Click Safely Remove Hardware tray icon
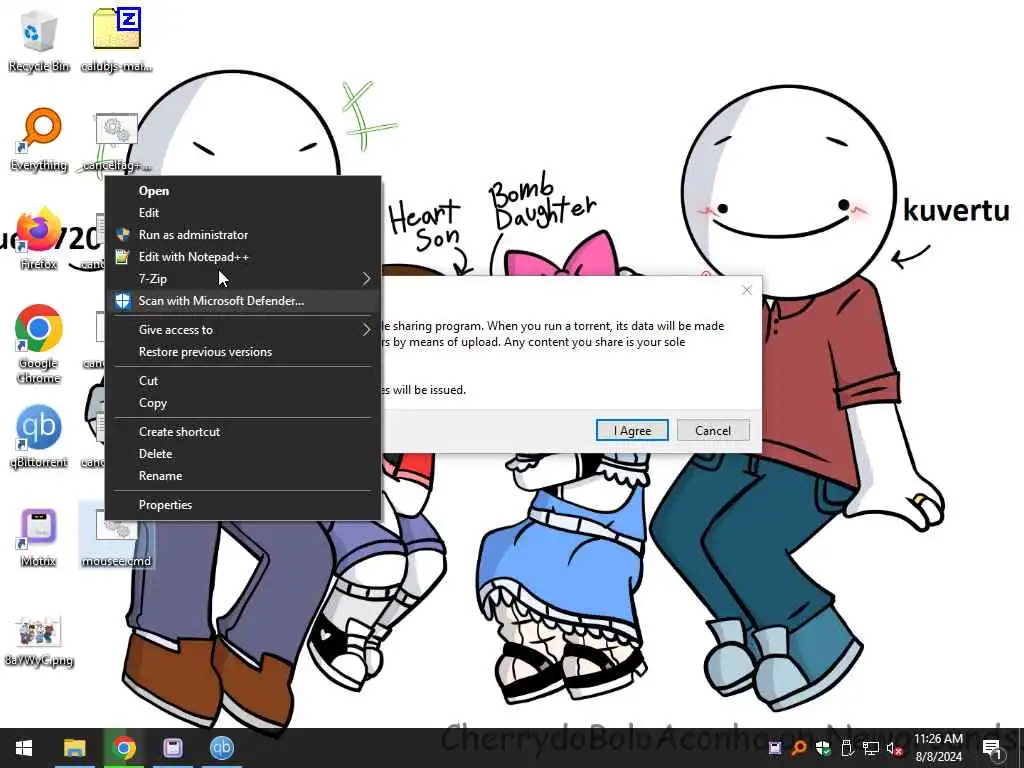Viewport: 1024px width, 768px height. pyautogui.click(x=847, y=748)
